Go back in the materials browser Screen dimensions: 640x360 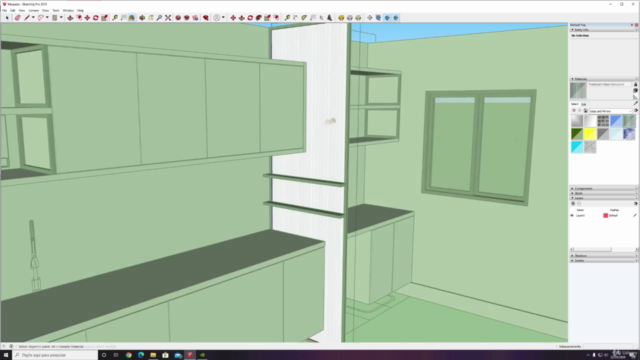pos(573,111)
